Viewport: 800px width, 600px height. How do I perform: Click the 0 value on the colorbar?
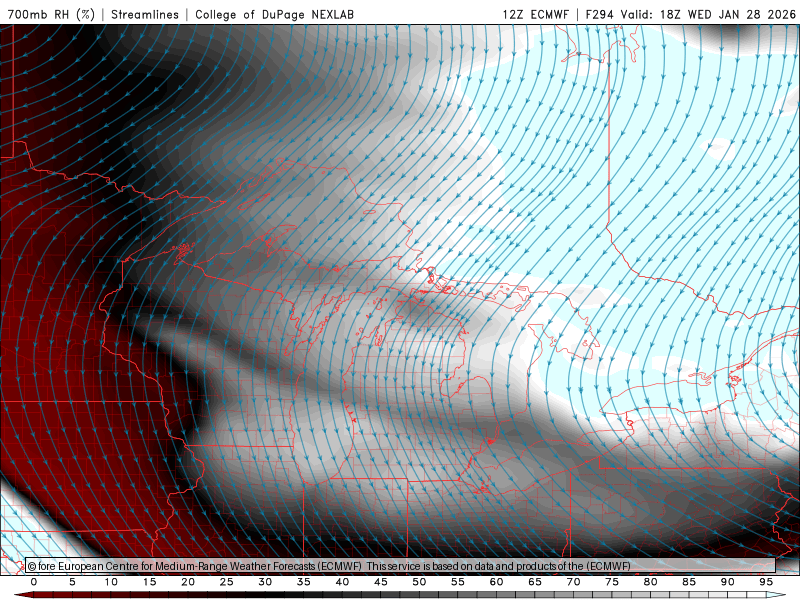tap(34, 582)
